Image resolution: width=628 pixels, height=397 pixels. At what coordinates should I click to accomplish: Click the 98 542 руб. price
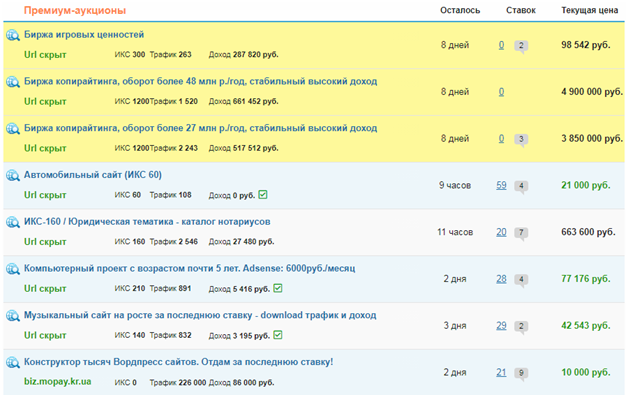[x=586, y=45]
